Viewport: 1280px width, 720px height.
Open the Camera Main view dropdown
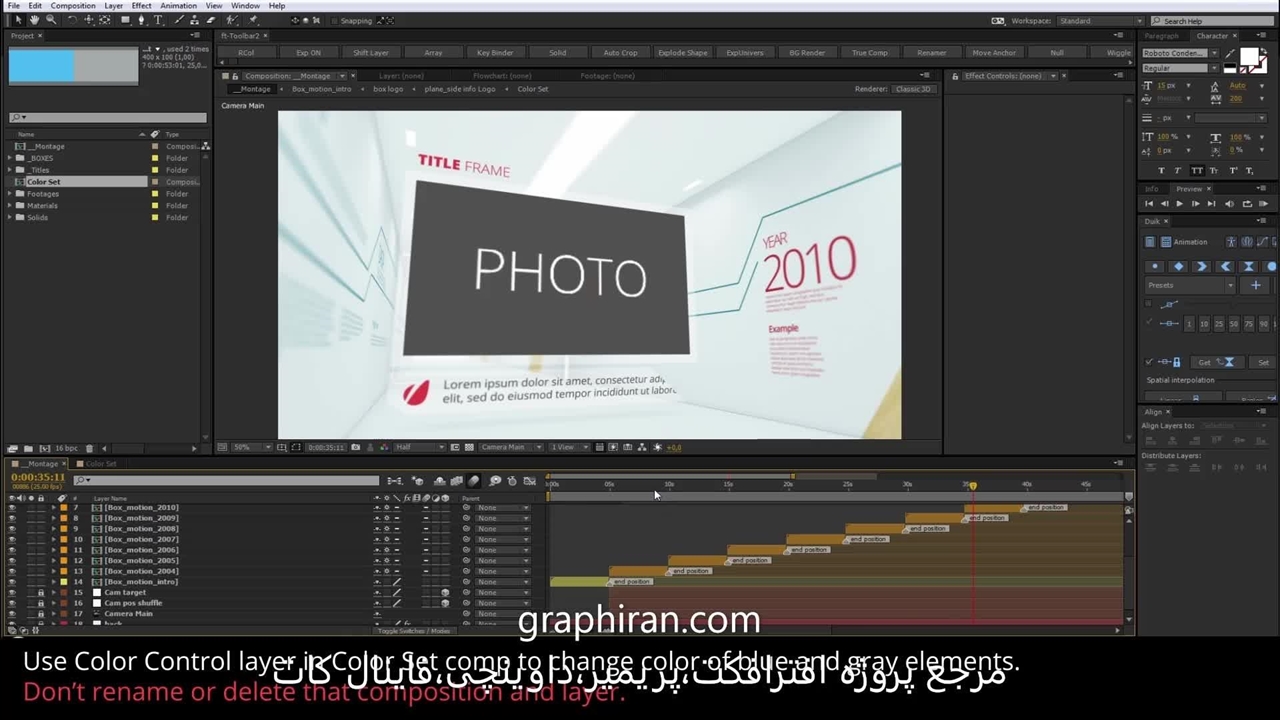[x=508, y=447]
